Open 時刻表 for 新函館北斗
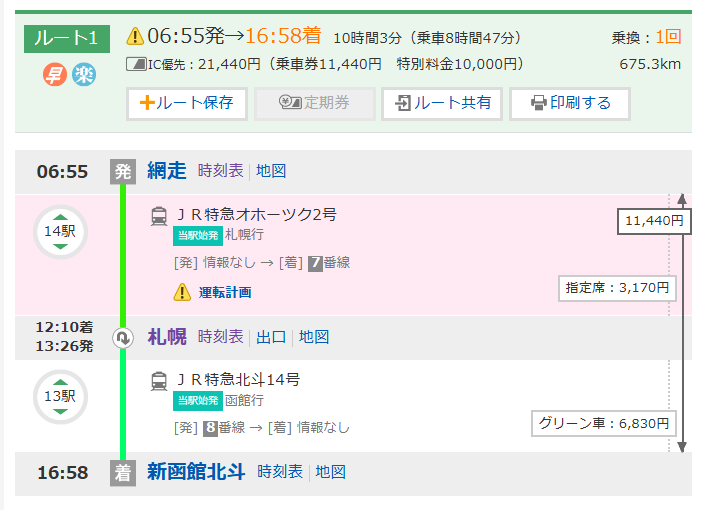Viewport: 701px width, 510px height. 280,472
